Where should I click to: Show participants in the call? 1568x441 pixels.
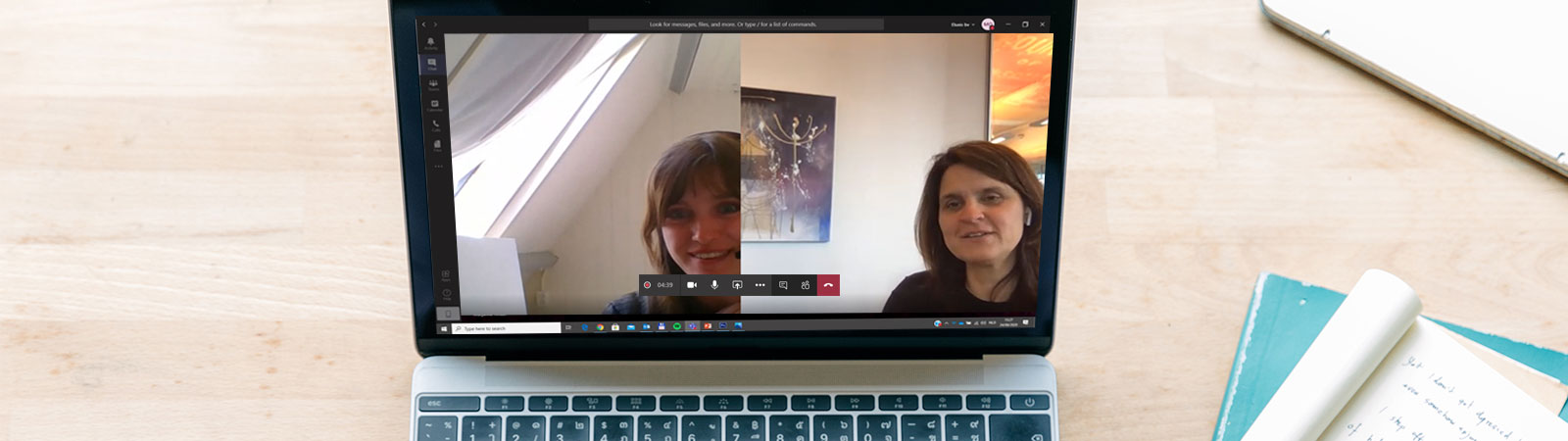point(806,285)
